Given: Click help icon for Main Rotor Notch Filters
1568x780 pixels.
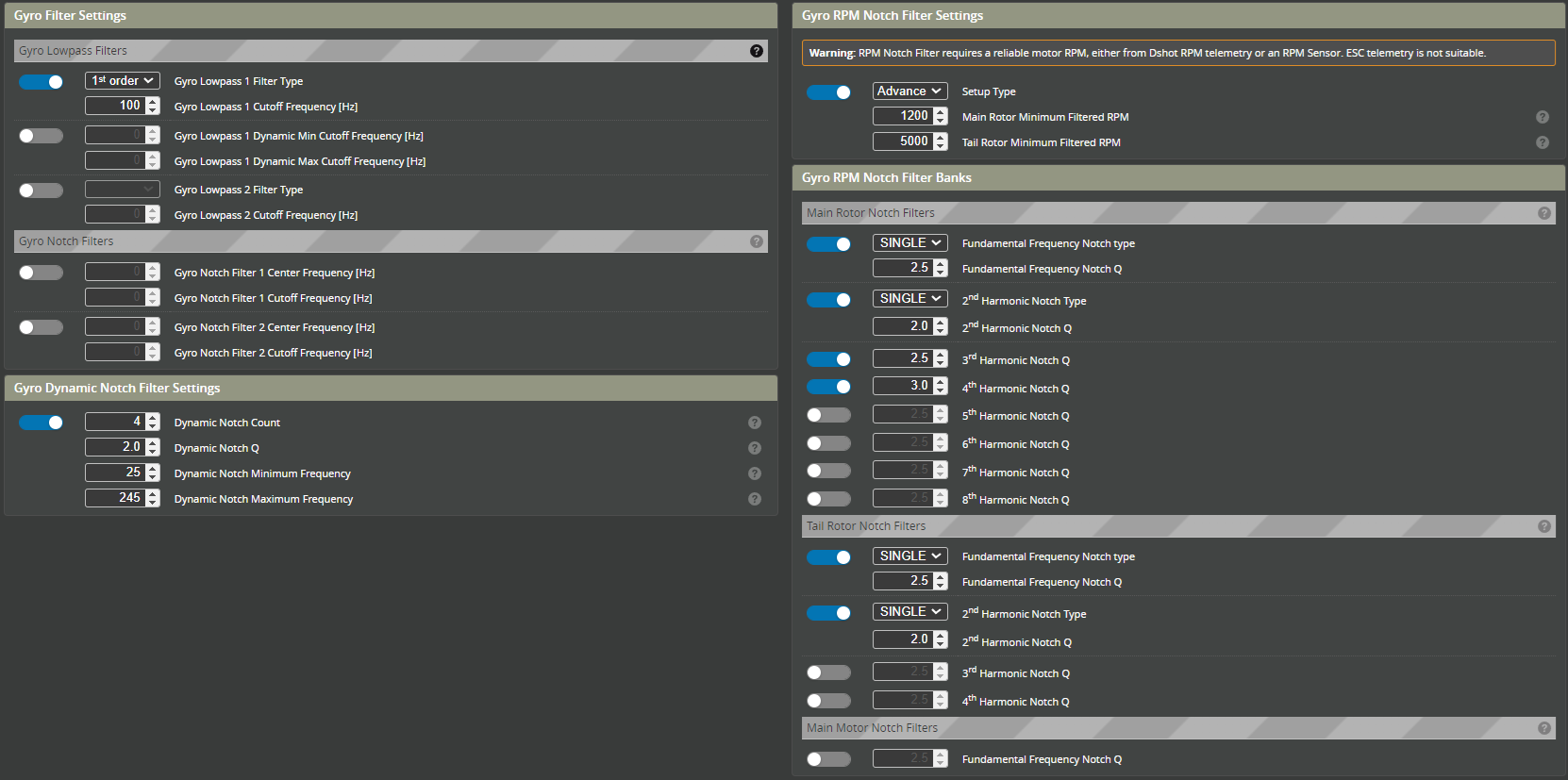Looking at the screenshot, I should 1543,213.
